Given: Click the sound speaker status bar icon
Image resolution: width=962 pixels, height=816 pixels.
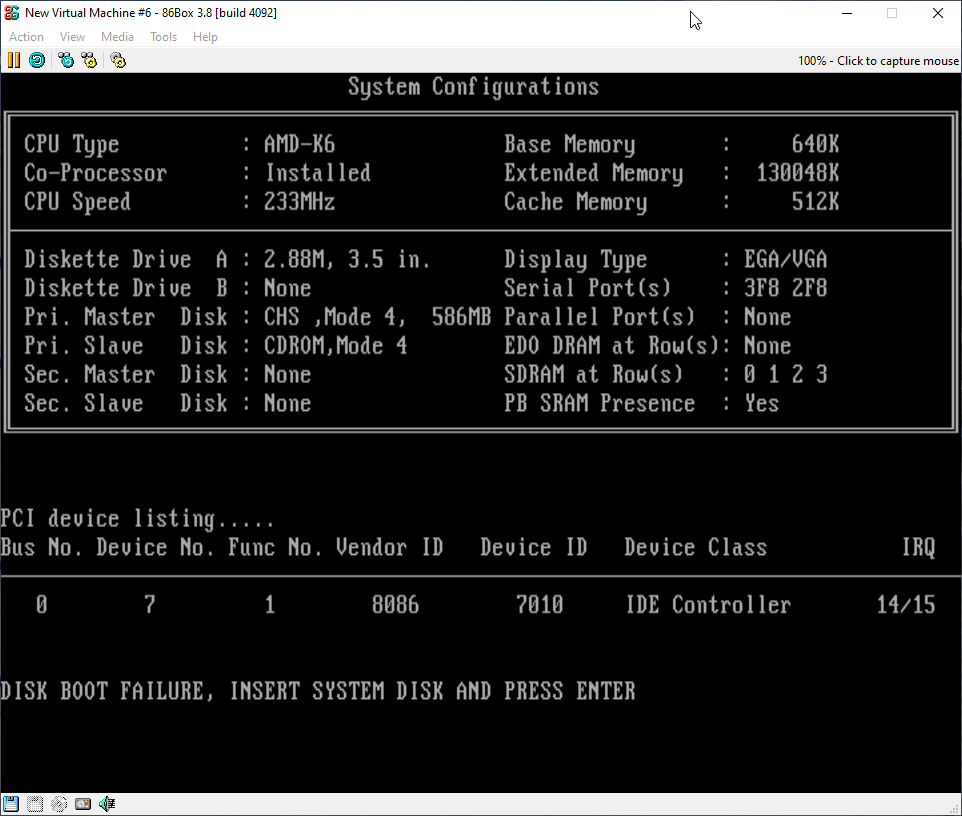Looking at the screenshot, I should click(107, 803).
